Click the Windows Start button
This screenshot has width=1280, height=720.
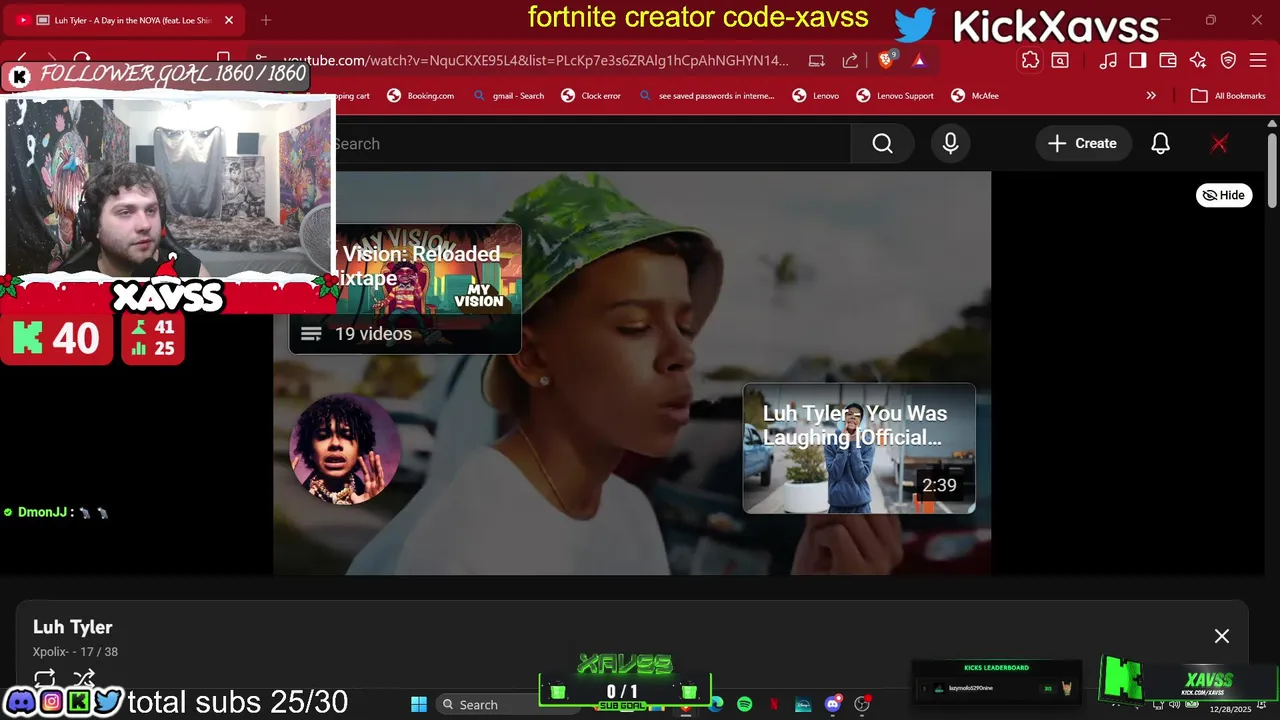coord(419,704)
